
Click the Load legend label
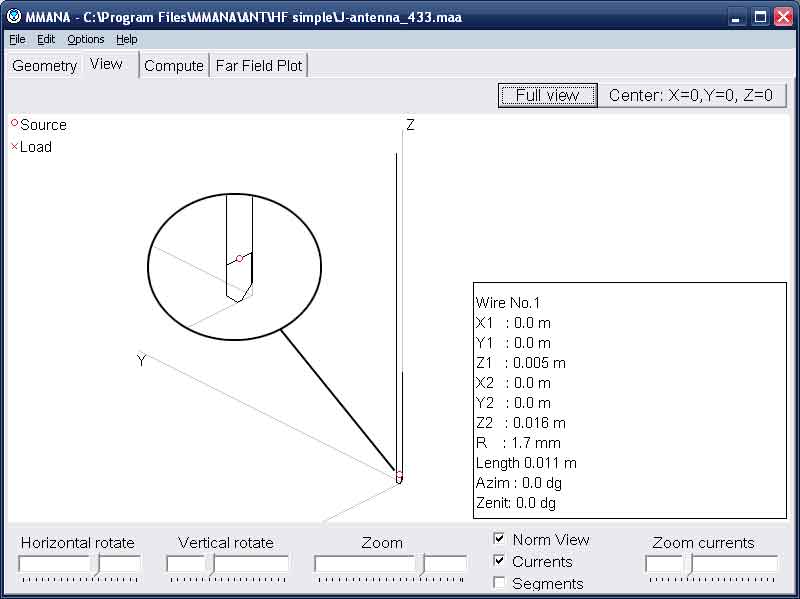click(36, 147)
